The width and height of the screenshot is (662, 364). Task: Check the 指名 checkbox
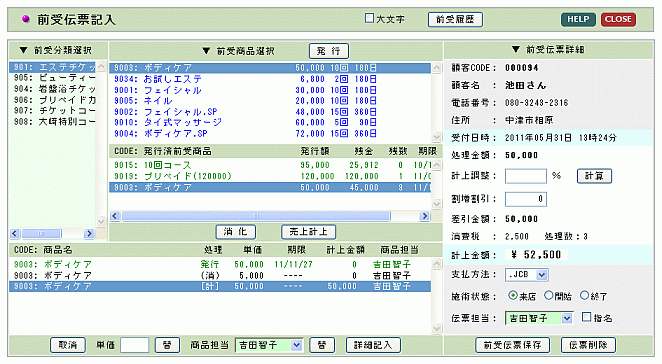coord(586,317)
